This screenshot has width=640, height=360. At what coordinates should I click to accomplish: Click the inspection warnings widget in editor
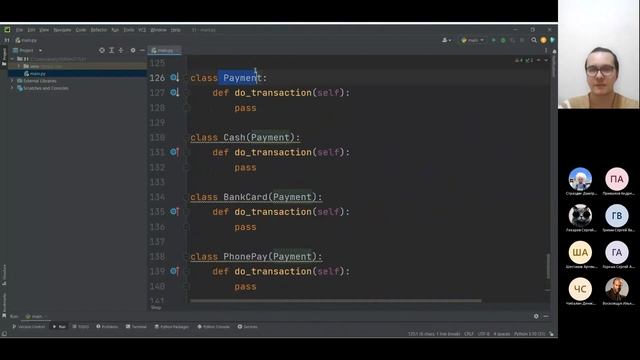coord(524,60)
